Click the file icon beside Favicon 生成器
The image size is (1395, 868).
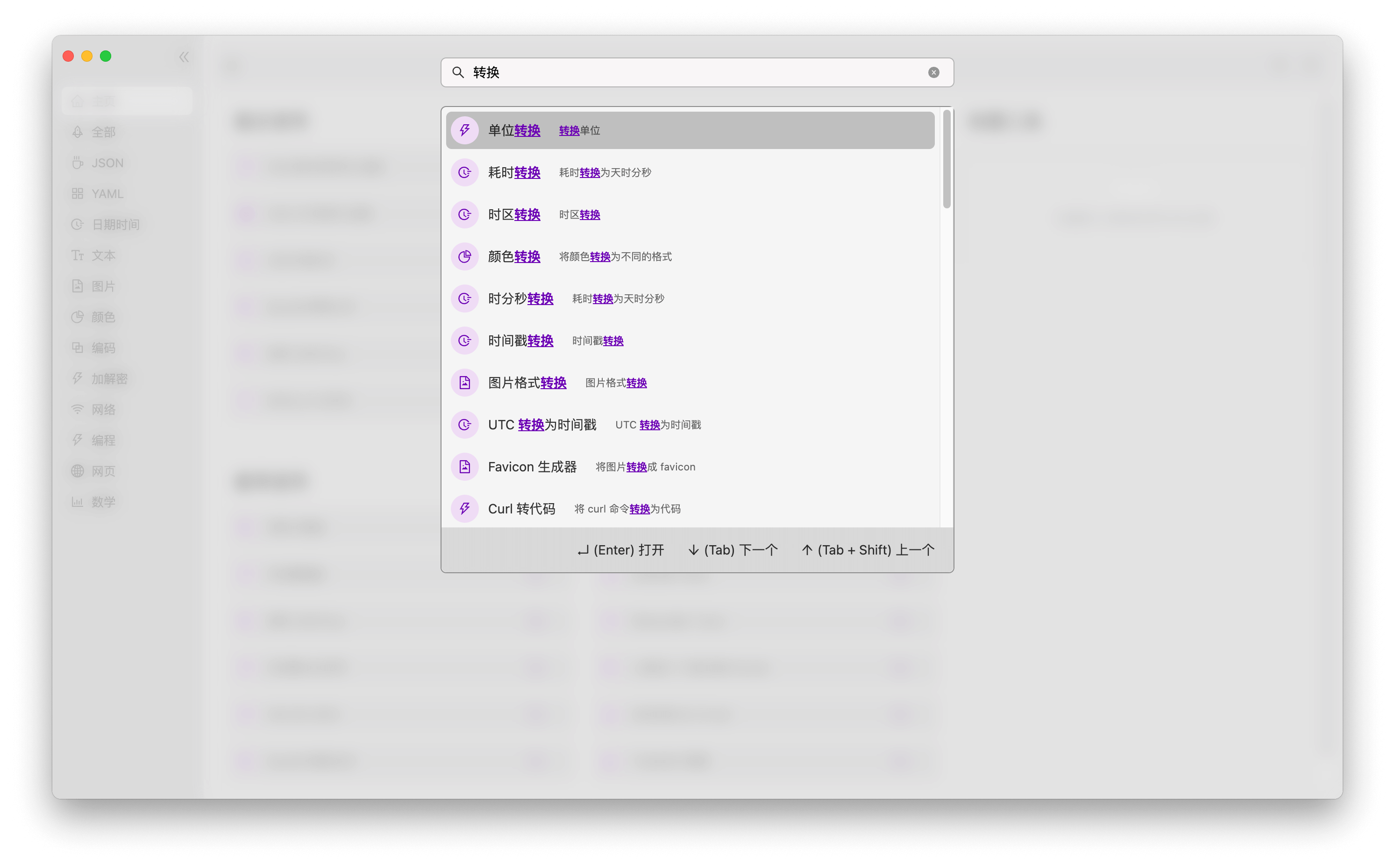click(464, 467)
